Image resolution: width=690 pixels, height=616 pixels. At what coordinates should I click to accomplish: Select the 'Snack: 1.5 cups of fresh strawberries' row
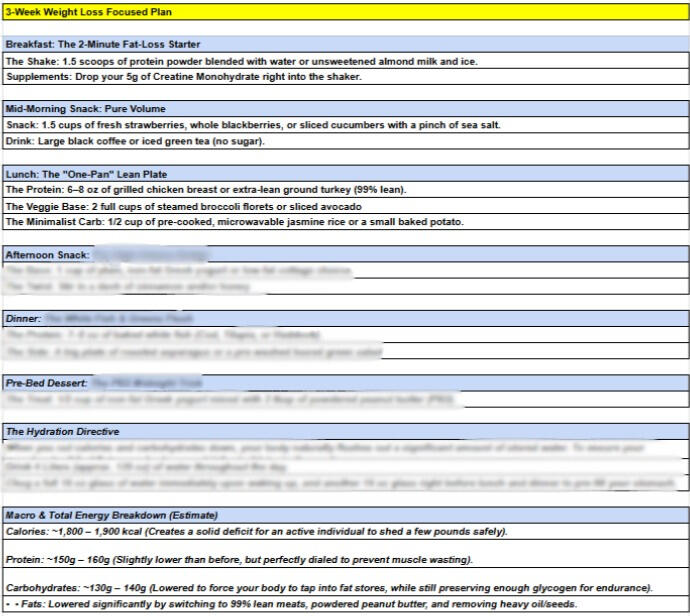(345, 125)
